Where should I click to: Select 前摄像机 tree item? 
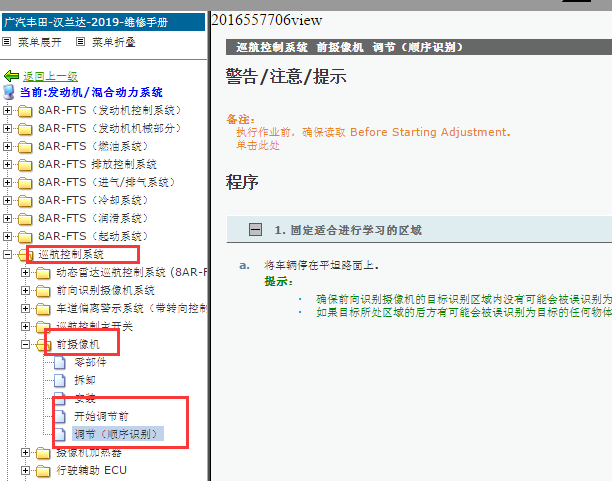[x=78, y=344]
